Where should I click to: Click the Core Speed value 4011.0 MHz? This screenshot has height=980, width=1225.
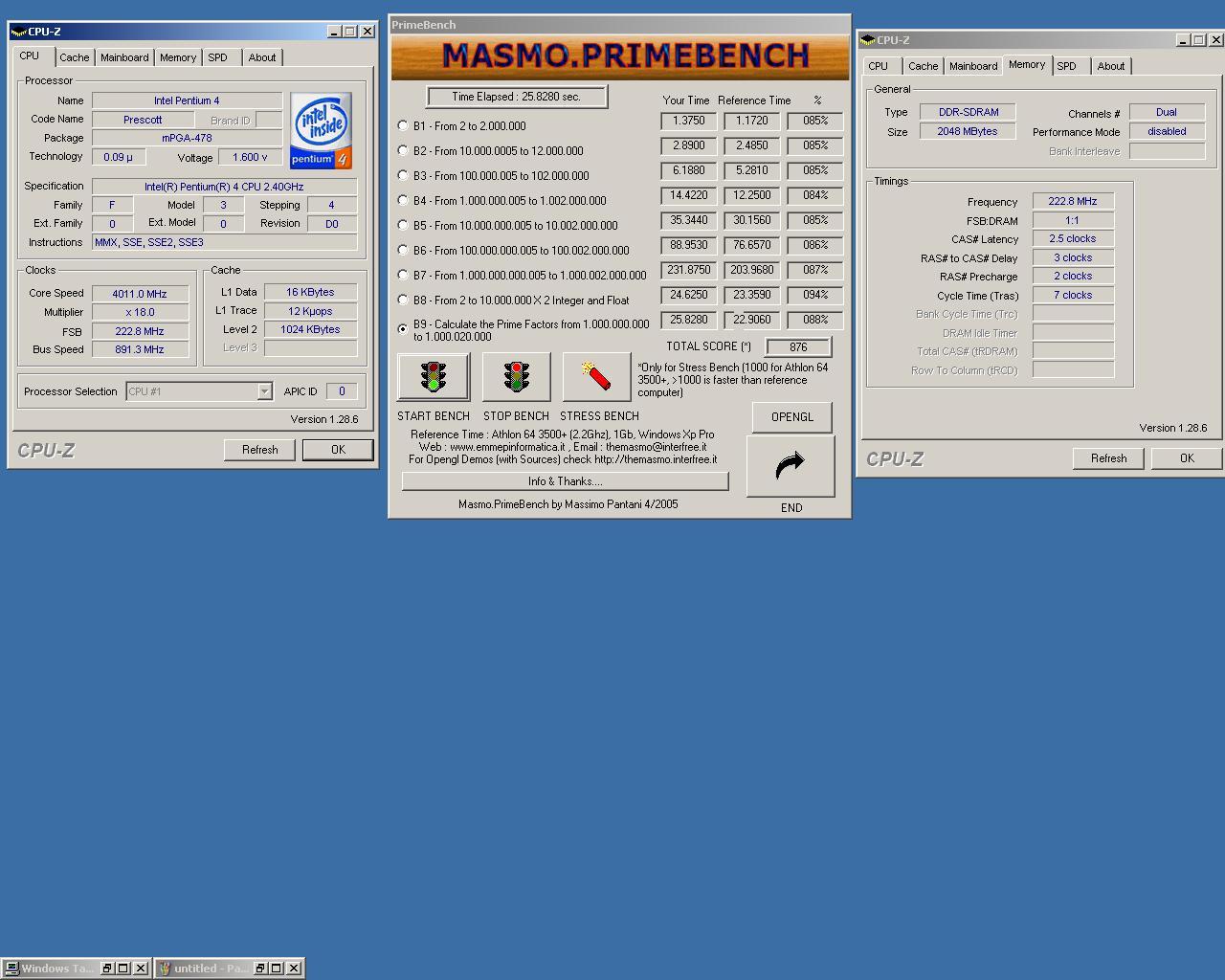[x=140, y=294]
